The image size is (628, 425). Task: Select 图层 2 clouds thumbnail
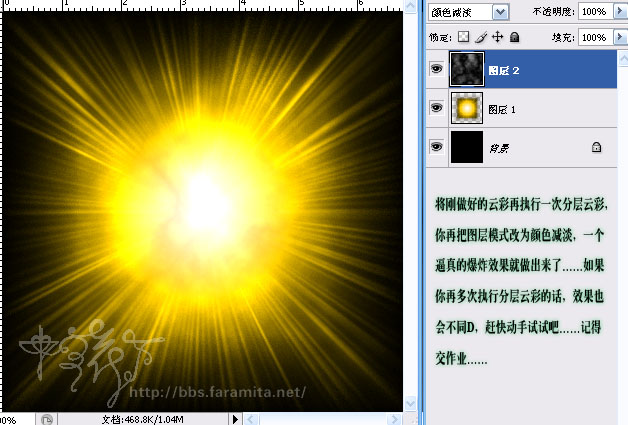pyautogui.click(x=467, y=69)
